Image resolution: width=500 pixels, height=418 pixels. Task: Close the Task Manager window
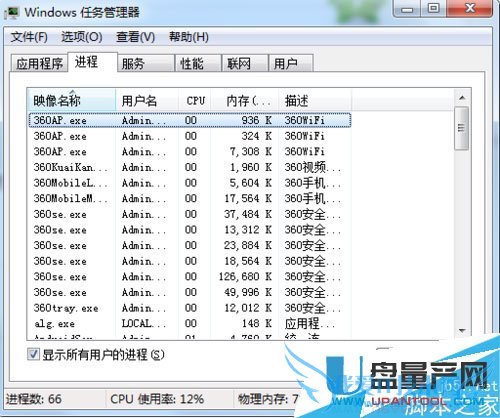(470, 8)
